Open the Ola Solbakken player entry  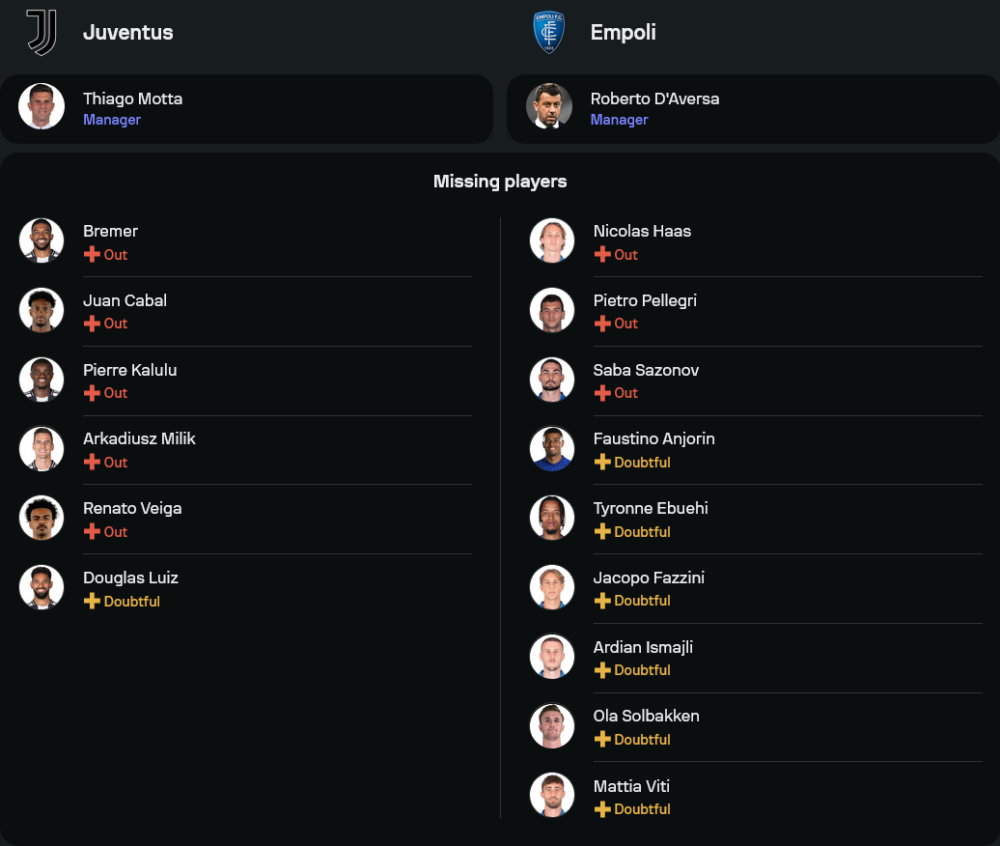756,727
